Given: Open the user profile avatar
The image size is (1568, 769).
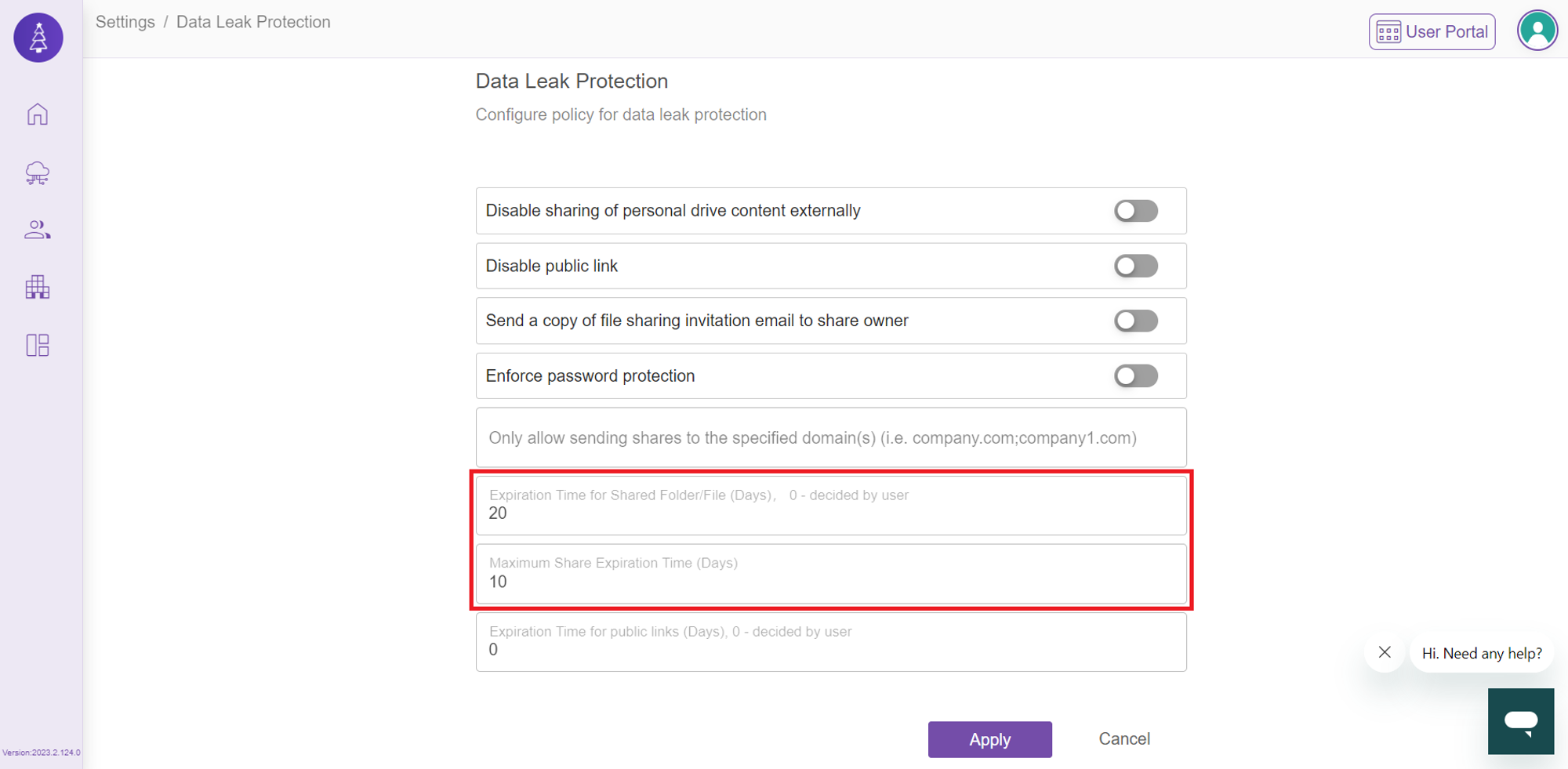Looking at the screenshot, I should pyautogui.click(x=1537, y=31).
